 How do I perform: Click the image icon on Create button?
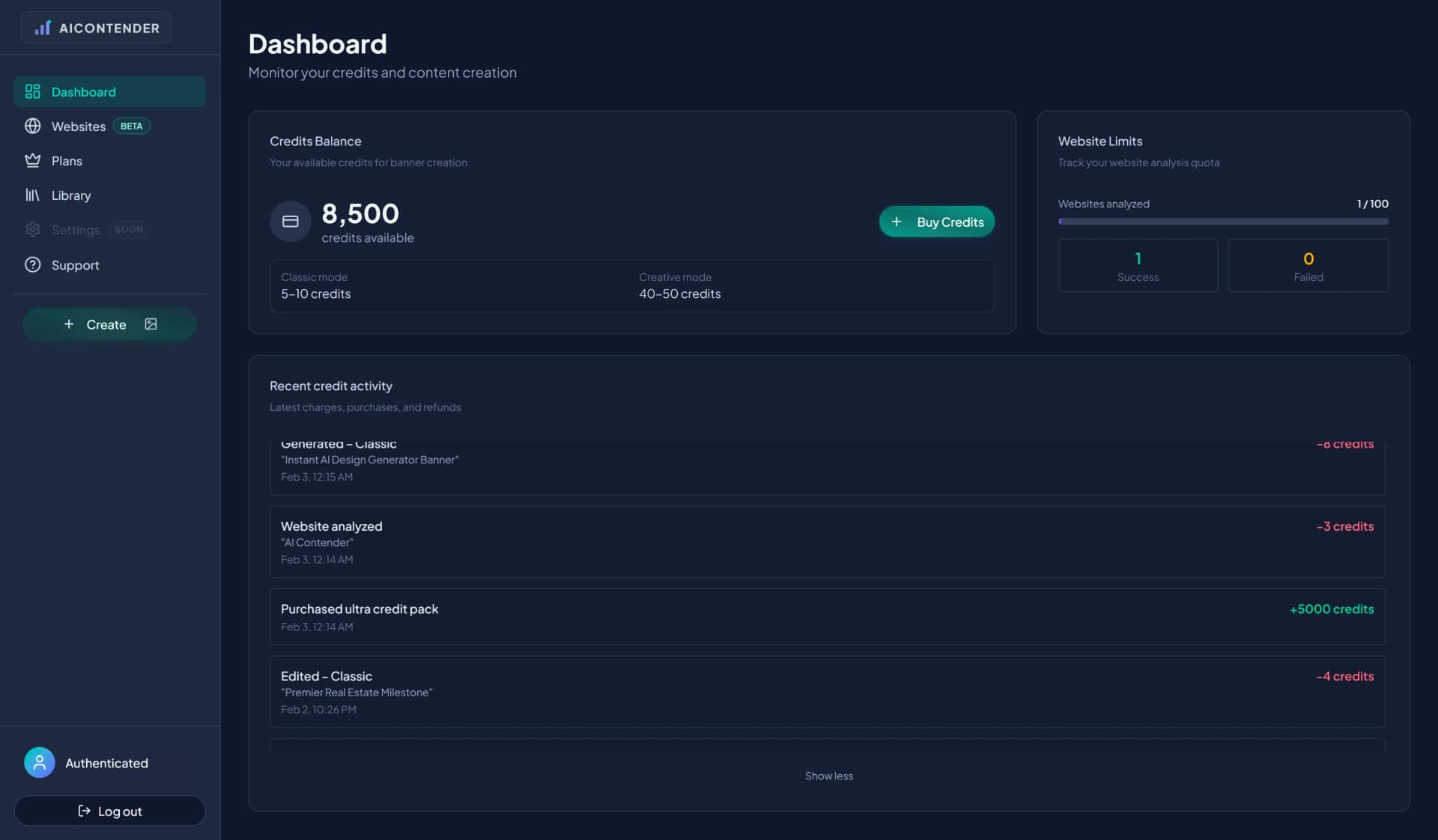(151, 324)
